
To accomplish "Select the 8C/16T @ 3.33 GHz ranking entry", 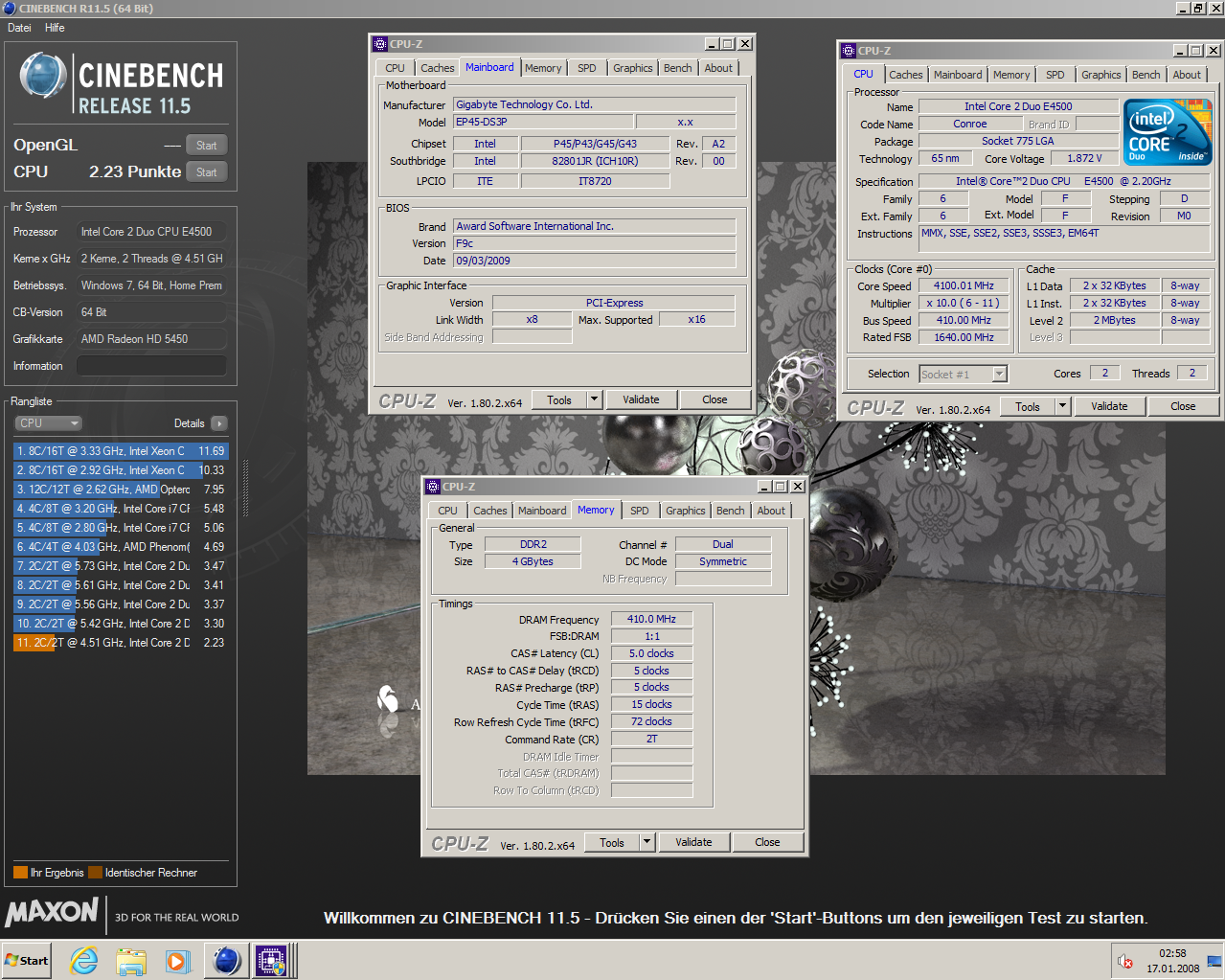I will coord(121,451).
